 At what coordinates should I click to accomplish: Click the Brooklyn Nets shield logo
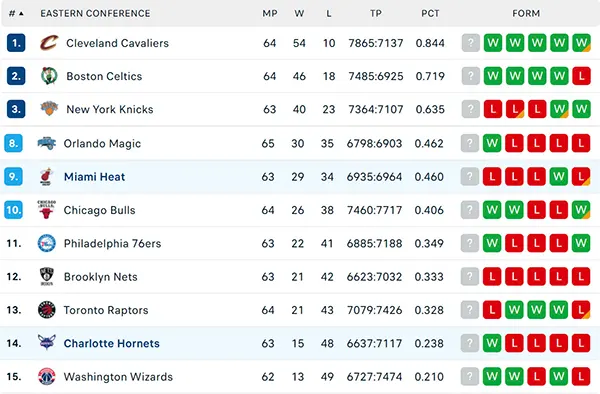click(x=47, y=277)
